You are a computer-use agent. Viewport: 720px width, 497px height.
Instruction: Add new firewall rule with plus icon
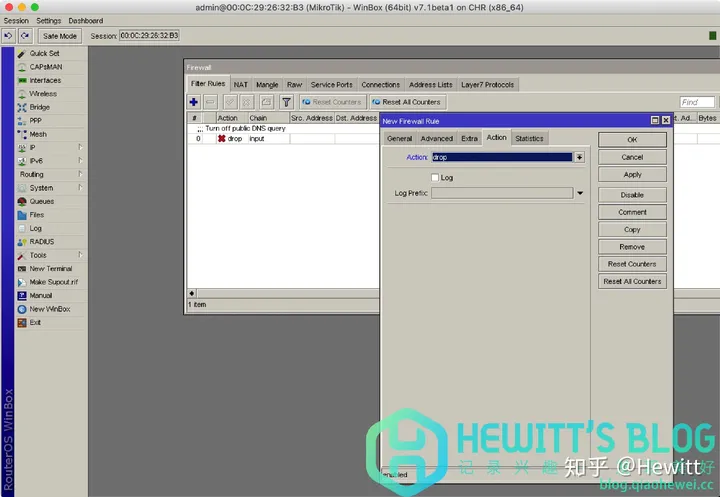(x=193, y=102)
